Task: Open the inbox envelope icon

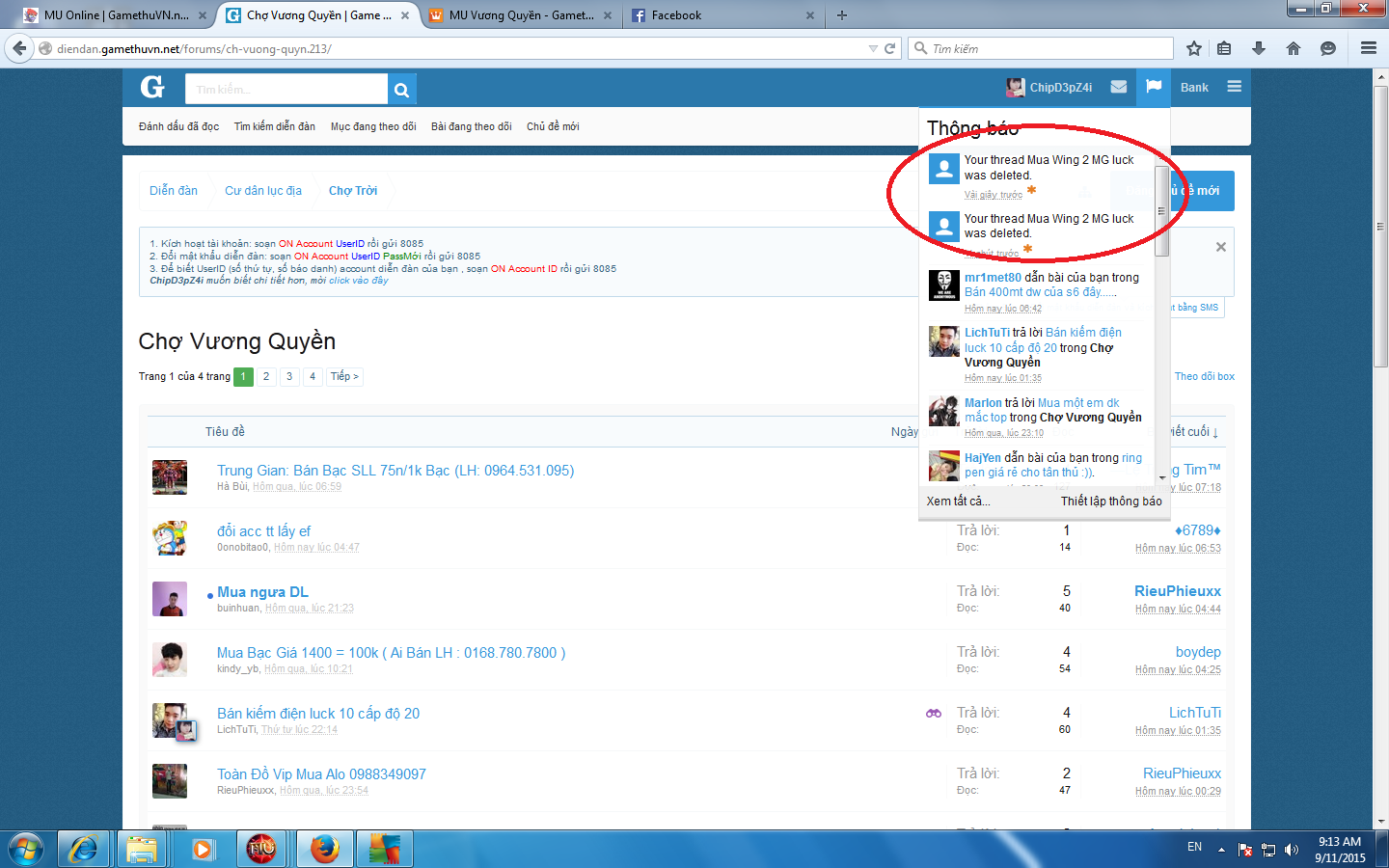Action: (x=1118, y=87)
